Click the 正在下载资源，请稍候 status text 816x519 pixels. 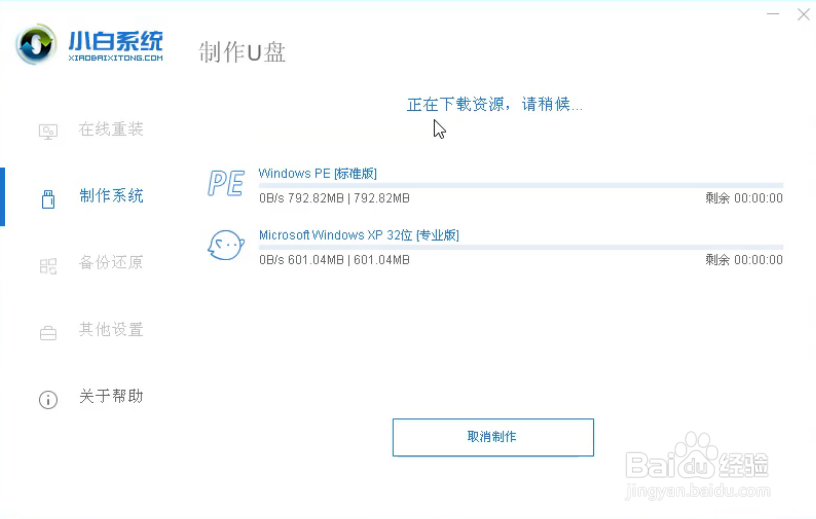tap(494, 104)
